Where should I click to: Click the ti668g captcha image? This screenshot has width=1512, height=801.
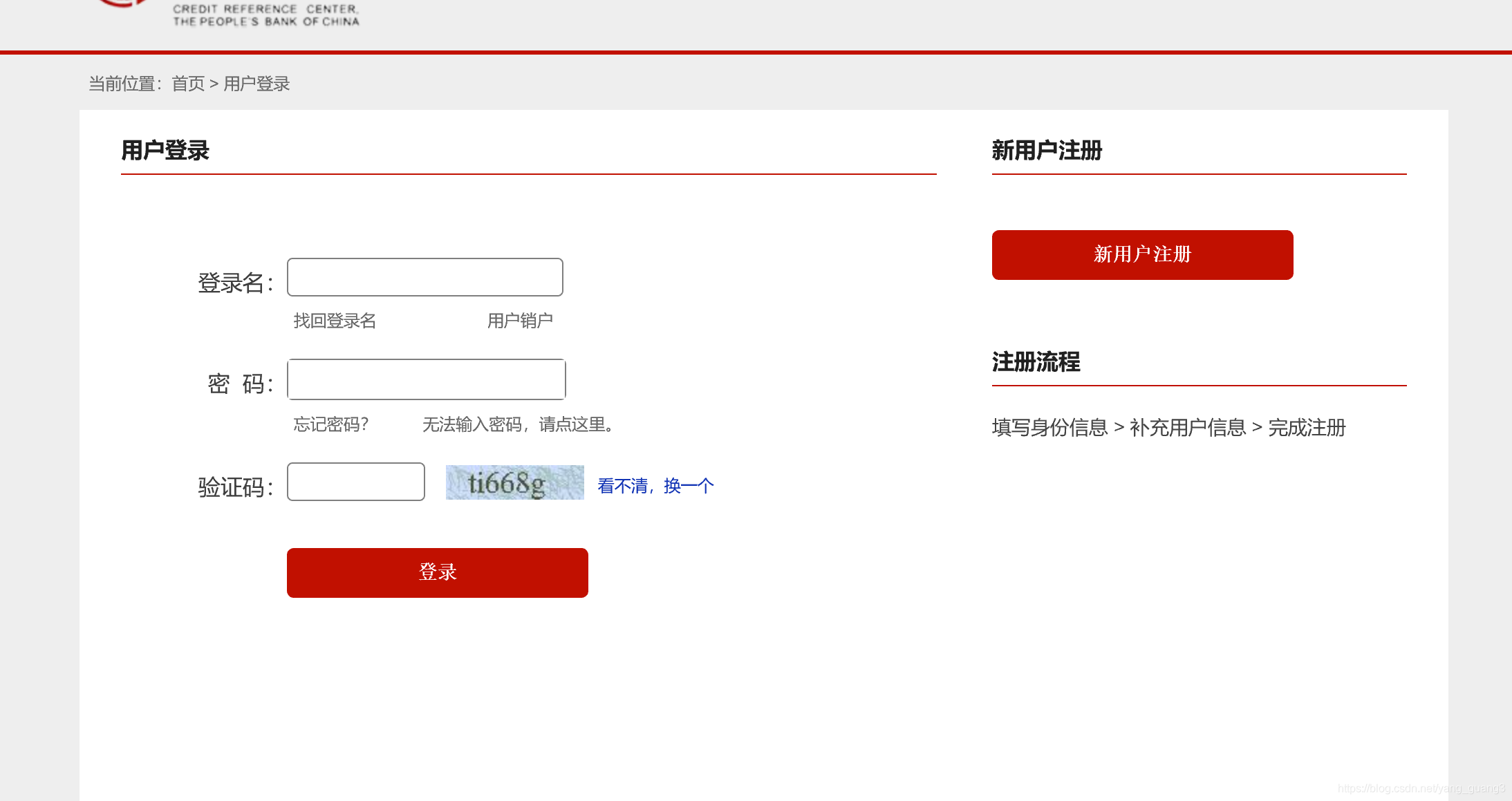click(x=514, y=482)
